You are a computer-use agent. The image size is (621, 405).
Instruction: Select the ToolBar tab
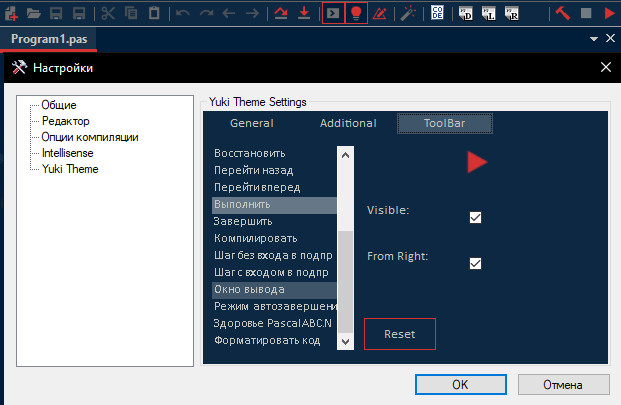[445, 124]
